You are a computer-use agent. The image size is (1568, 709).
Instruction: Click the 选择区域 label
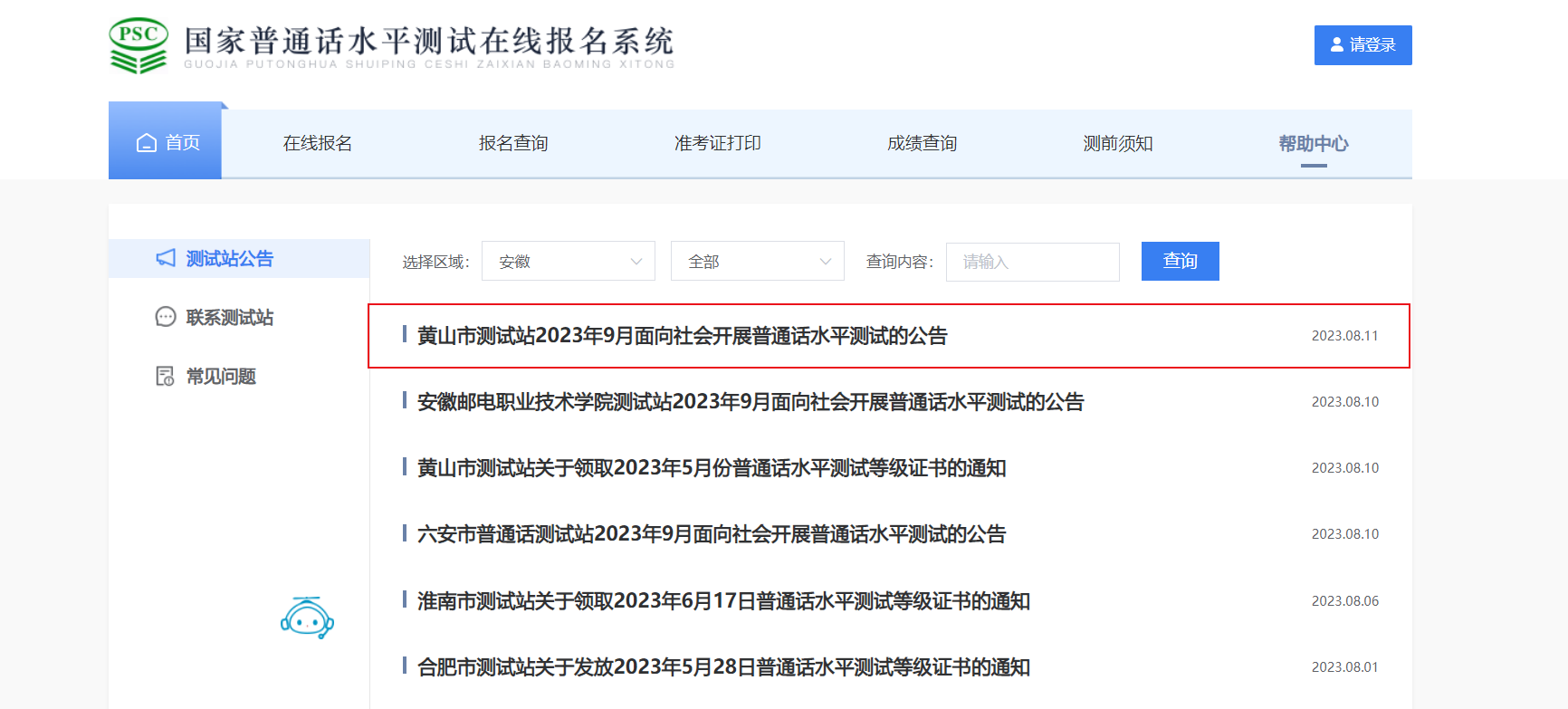click(436, 262)
